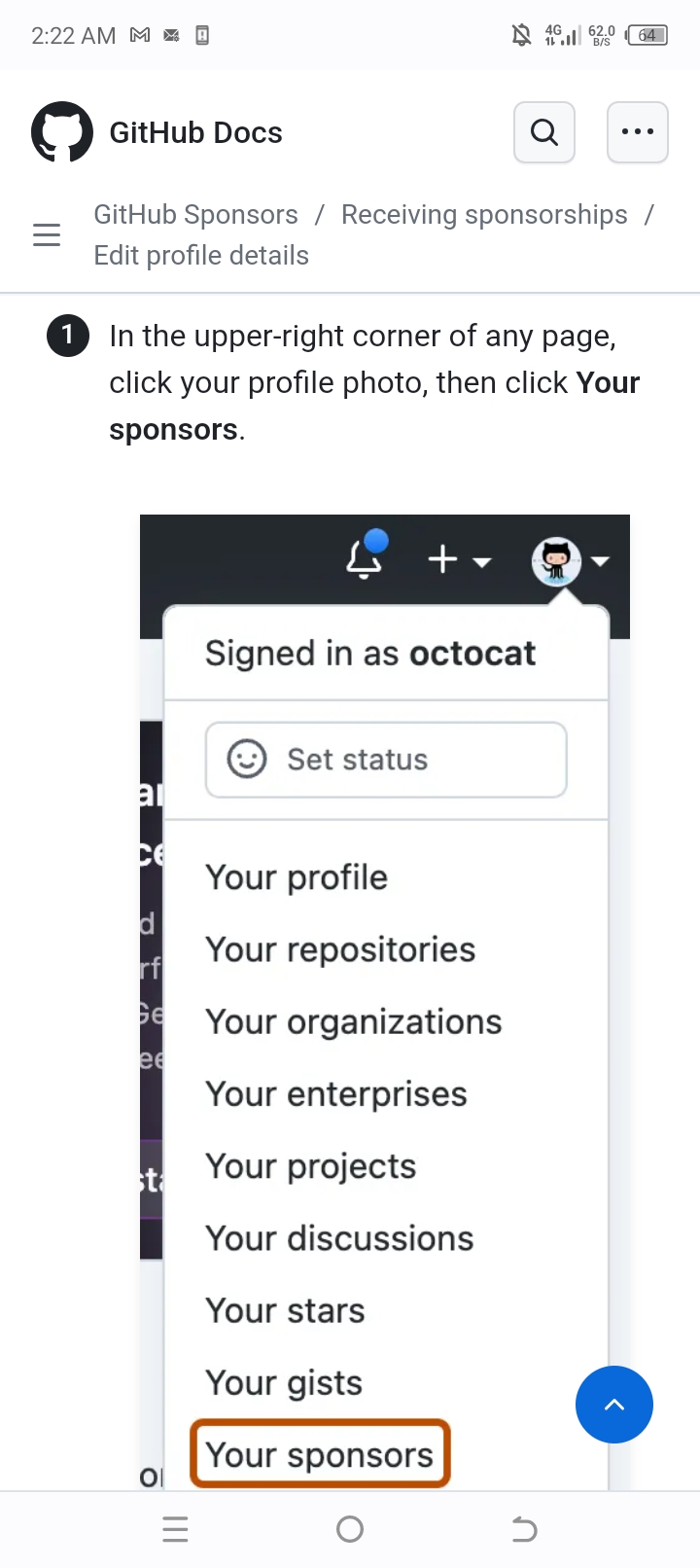Expand the Android recent apps control
This screenshot has width=700, height=1568.
point(176,1529)
